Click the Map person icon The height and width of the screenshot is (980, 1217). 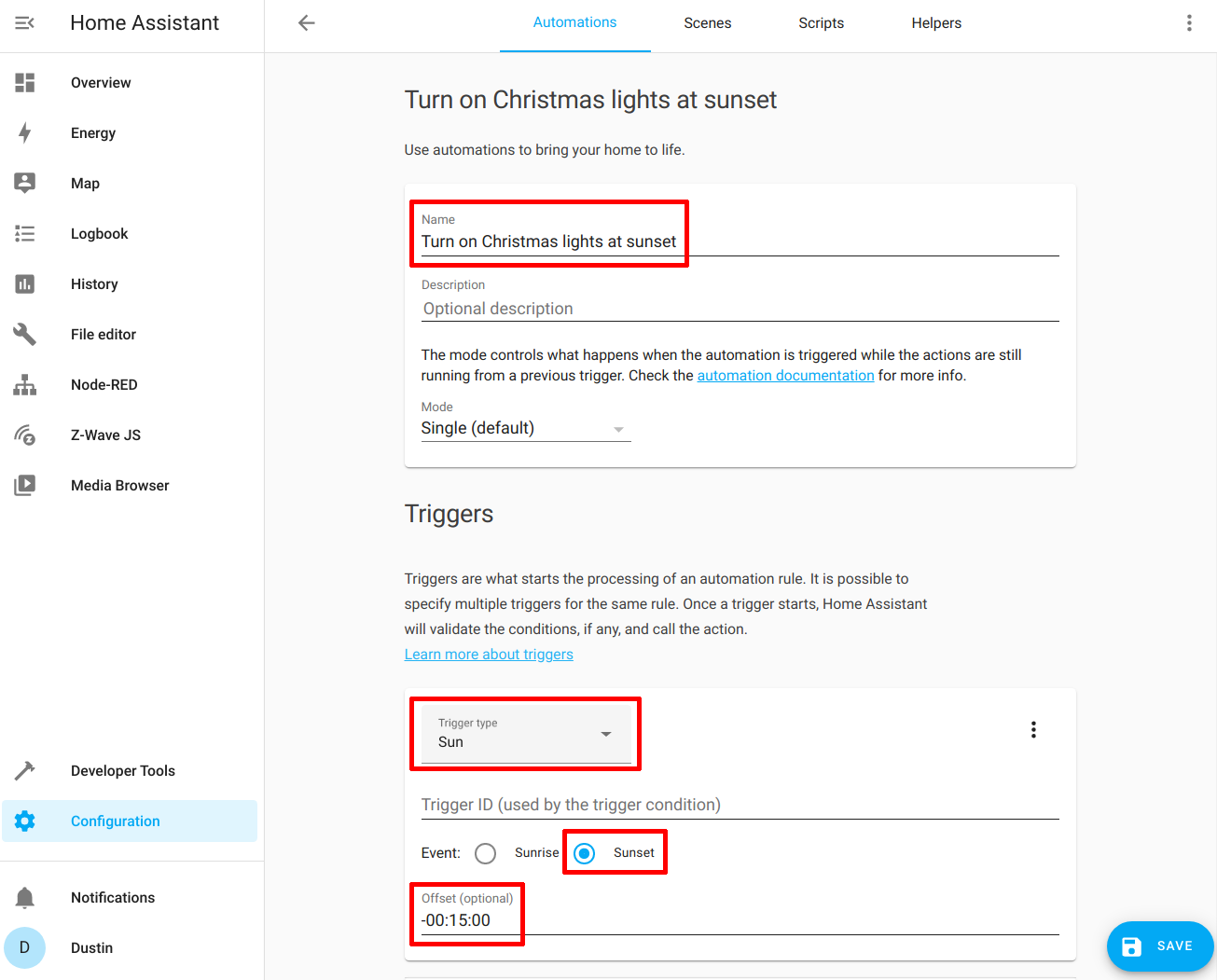pos(25,184)
